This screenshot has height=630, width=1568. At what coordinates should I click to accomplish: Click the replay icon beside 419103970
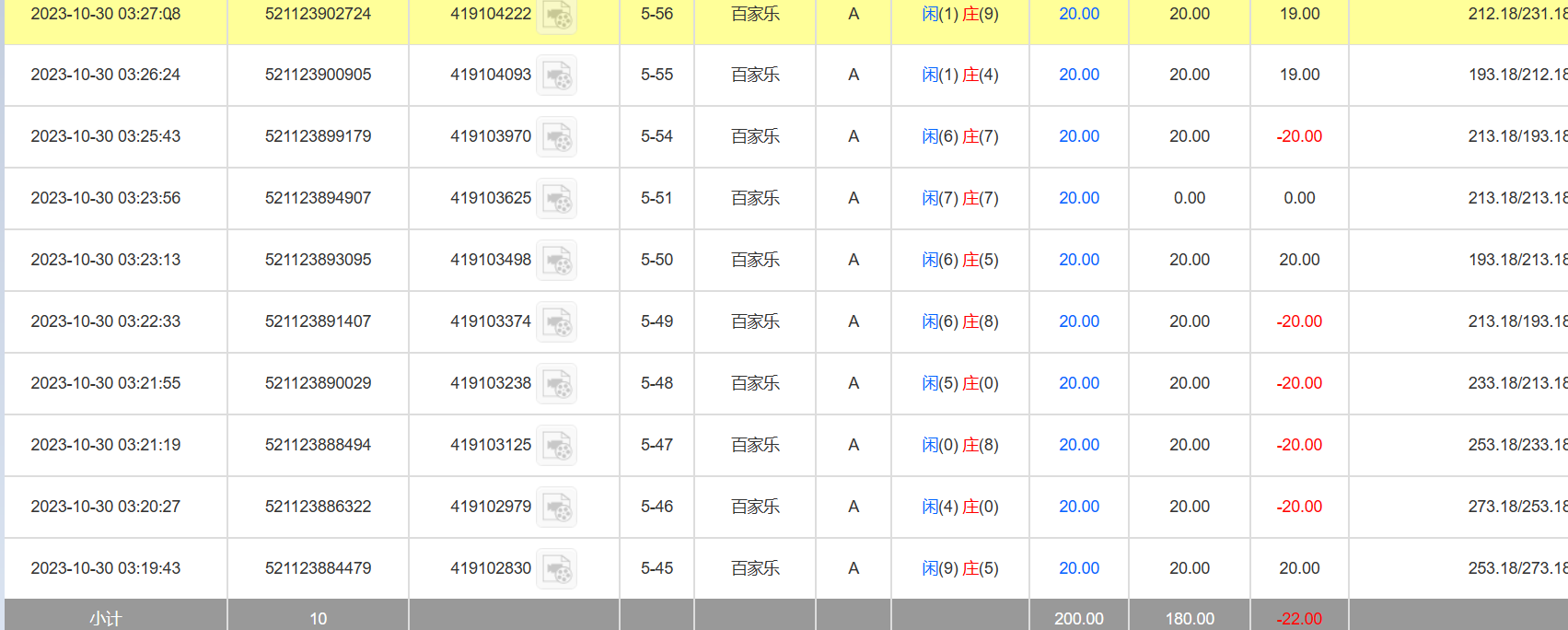[x=556, y=137]
